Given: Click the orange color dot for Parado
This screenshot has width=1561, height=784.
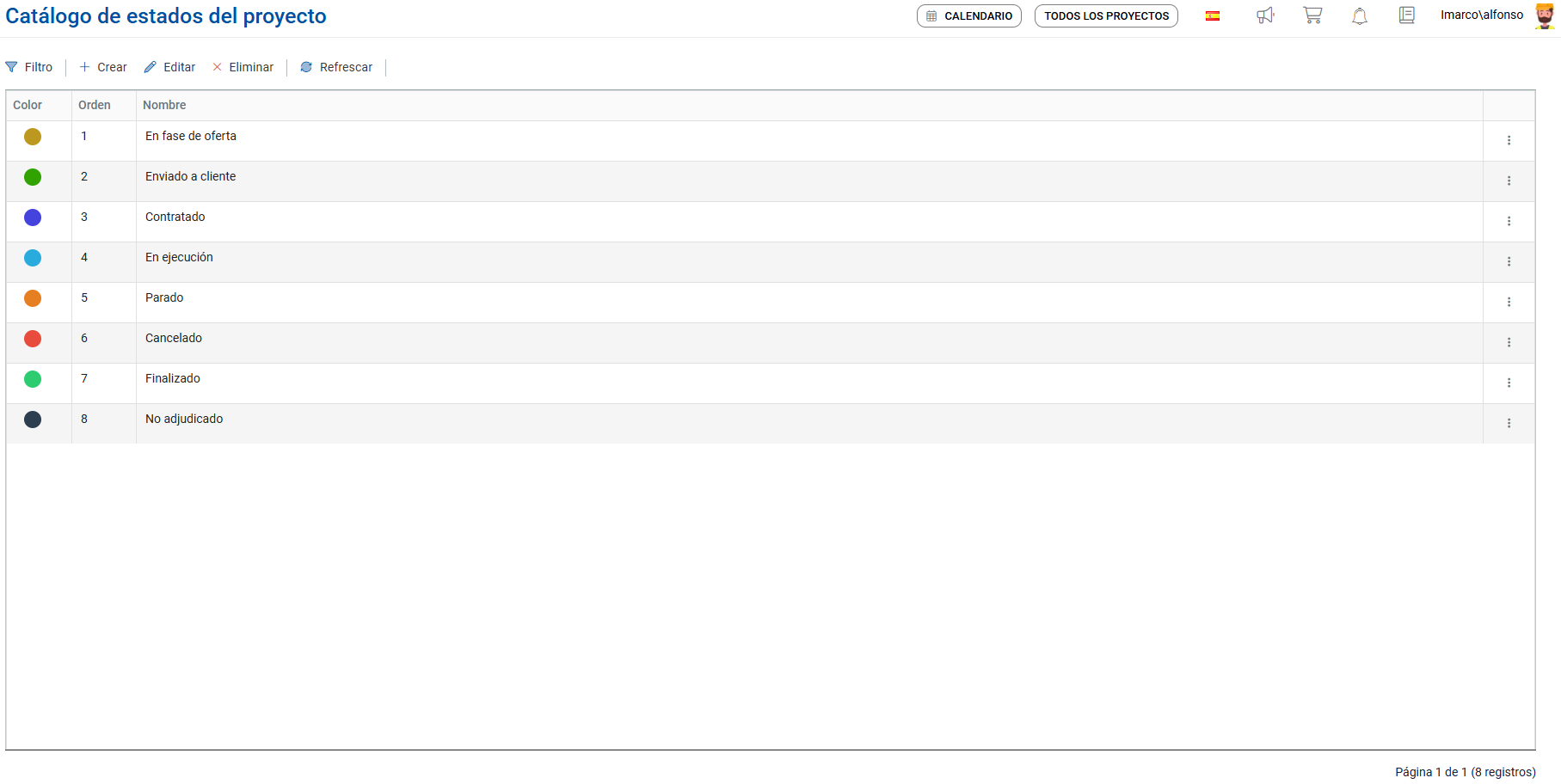Looking at the screenshot, I should click(x=33, y=298).
